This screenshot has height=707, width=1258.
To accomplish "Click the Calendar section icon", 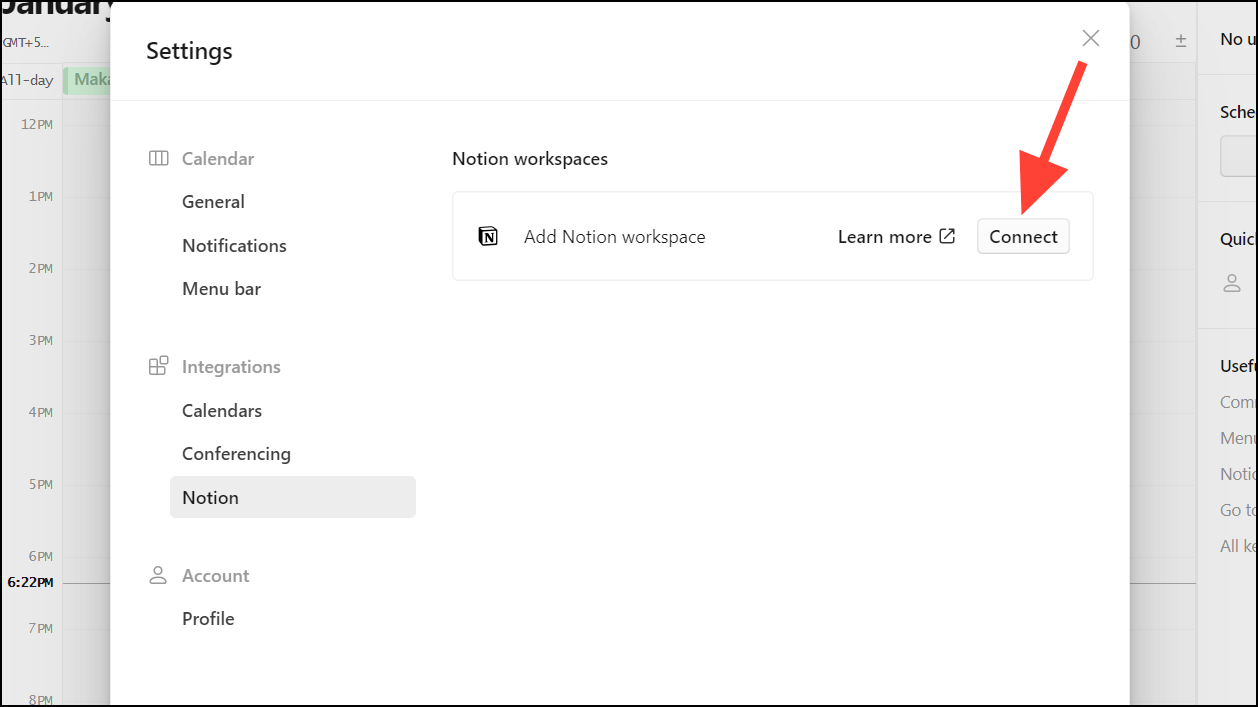I will [x=158, y=158].
